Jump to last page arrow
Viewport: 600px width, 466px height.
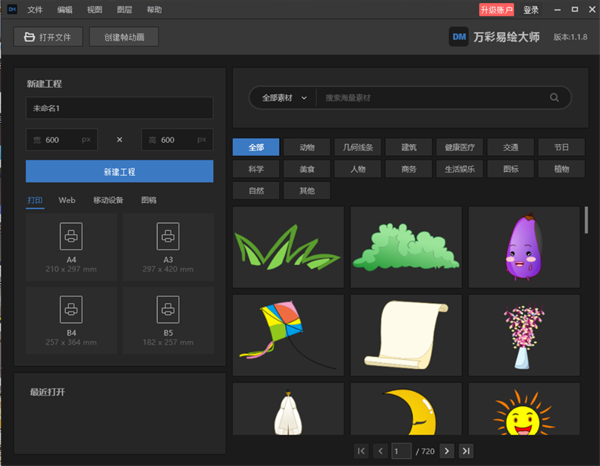tap(466, 452)
